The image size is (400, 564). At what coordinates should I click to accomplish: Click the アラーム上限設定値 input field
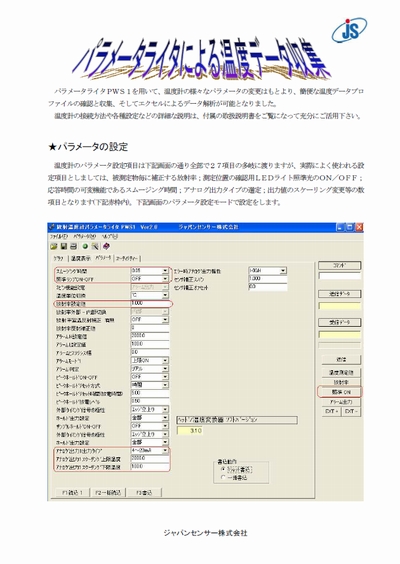(150, 336)
